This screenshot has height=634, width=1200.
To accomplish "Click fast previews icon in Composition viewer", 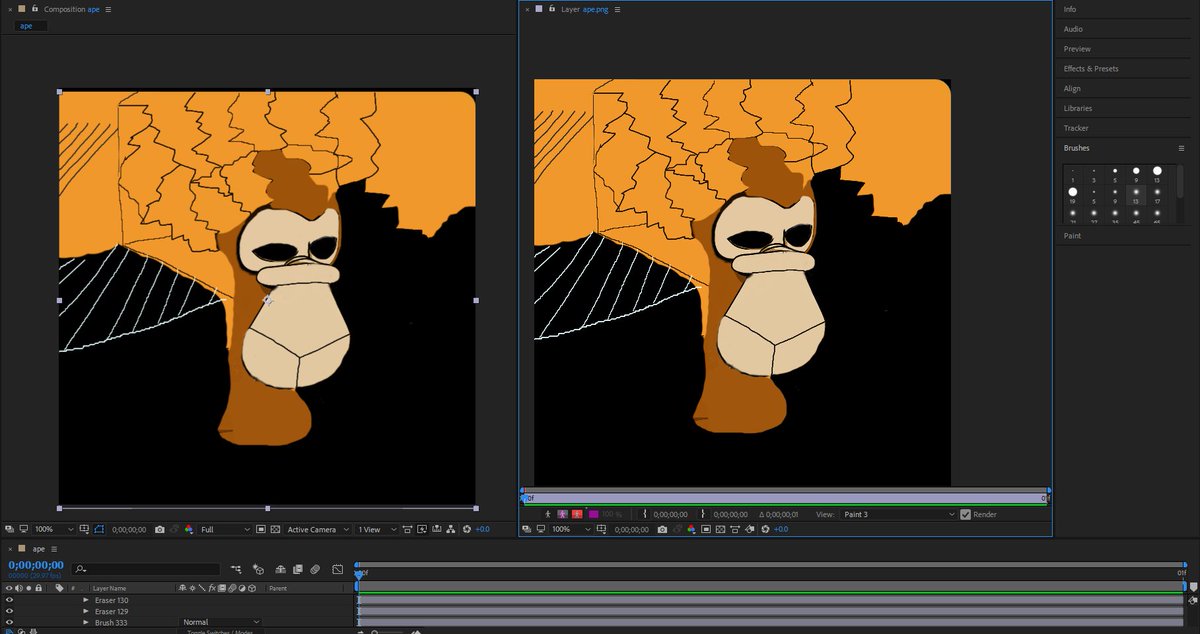I will [421, 529].
